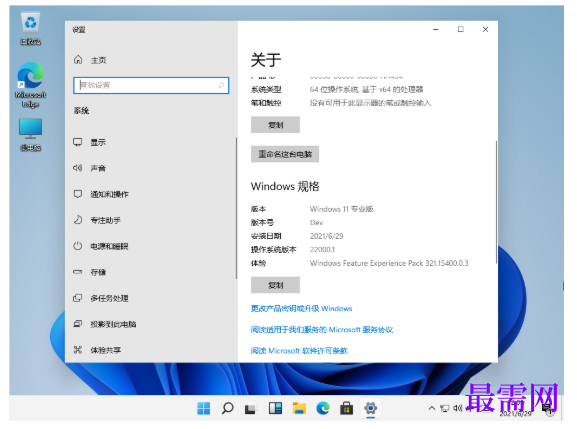
Task: Click Copy button under device specifications
Action: coord(275,125)
